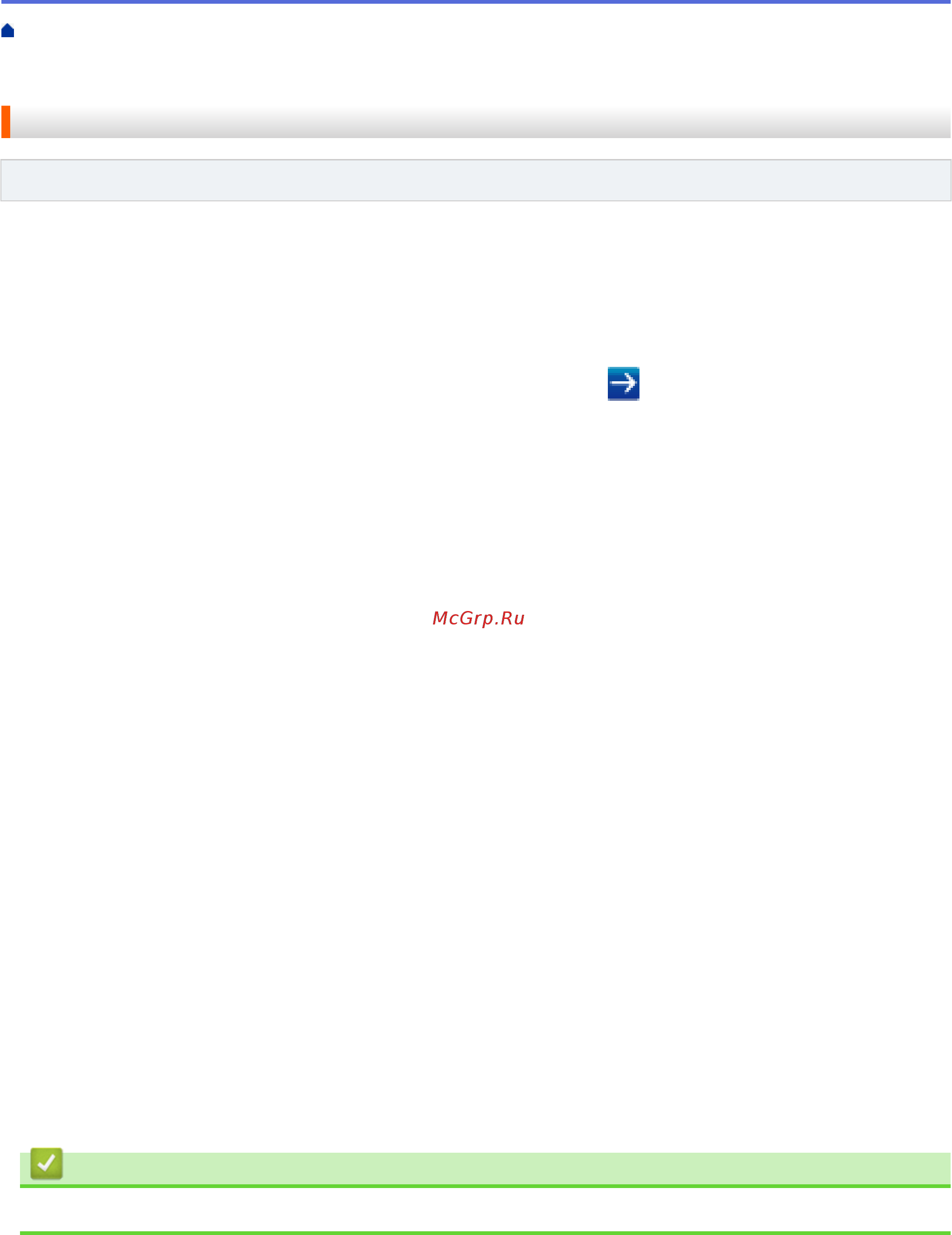Go to the home page via house icon
This screenshot has width=952, height=1235.
[x=8, y=31]
